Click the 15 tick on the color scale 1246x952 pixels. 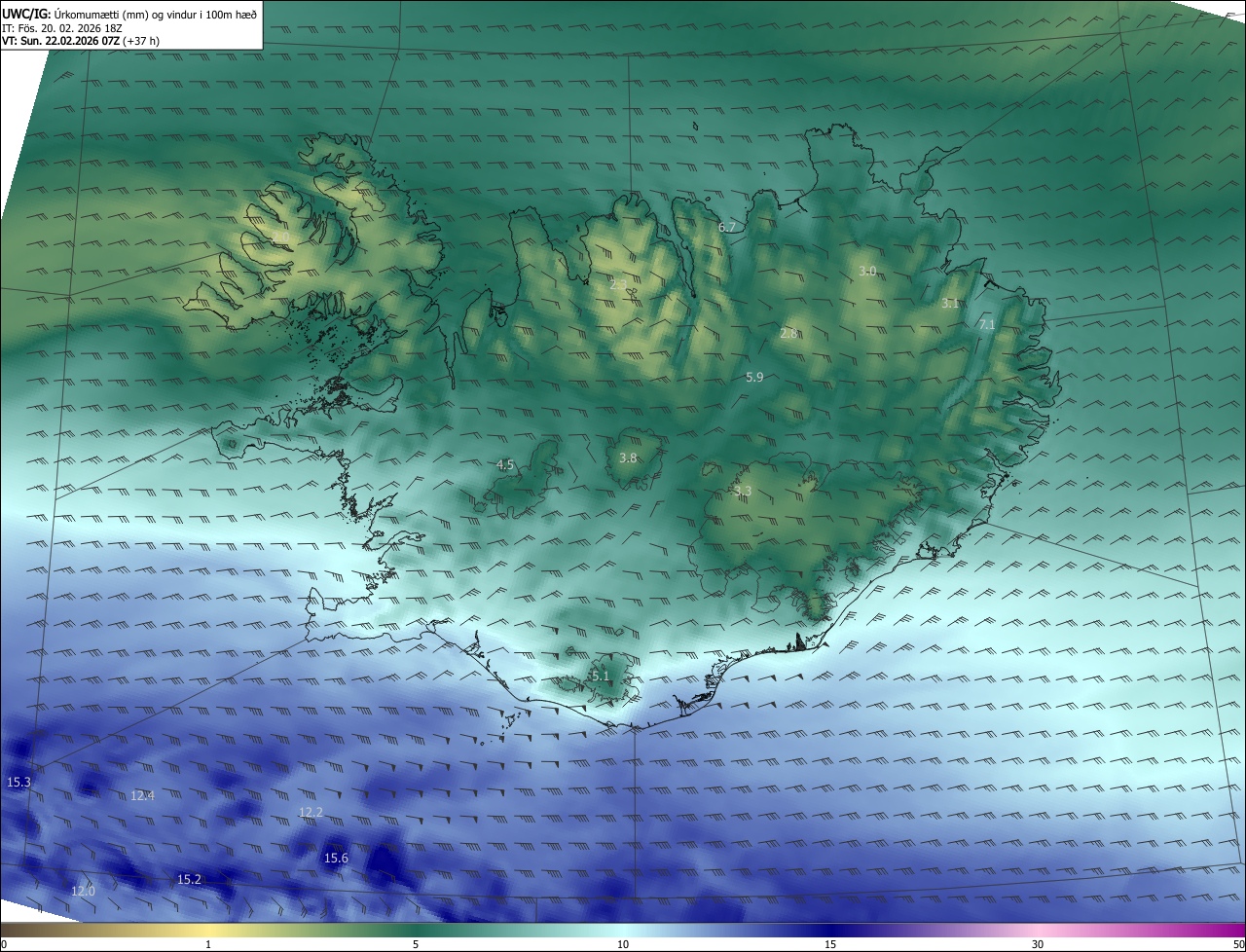tap(830, 944)
